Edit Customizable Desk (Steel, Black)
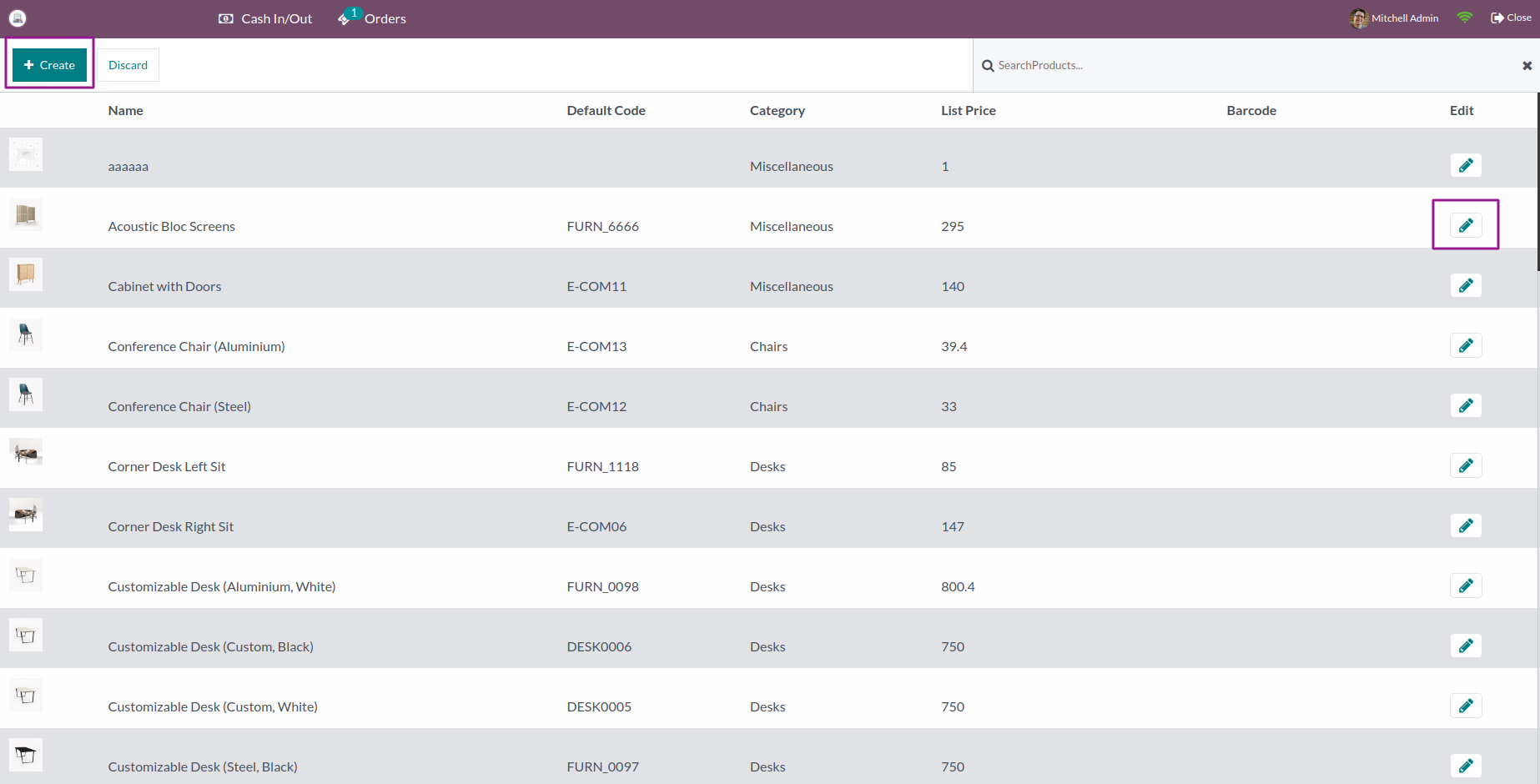Viewport: 1540px width, 784px height. click(1466, 766)
